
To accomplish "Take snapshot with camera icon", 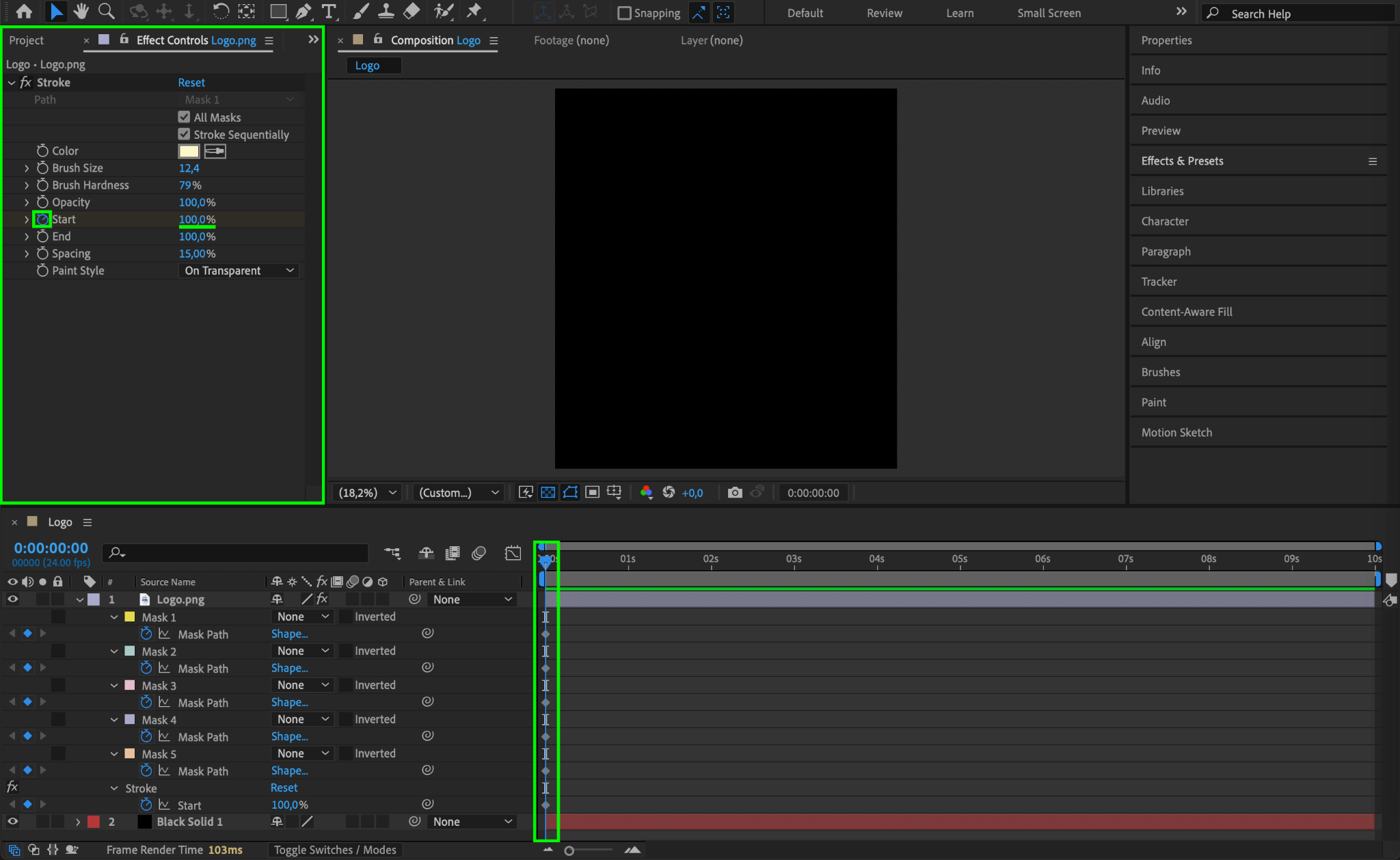I will click(x=735, y=492).
